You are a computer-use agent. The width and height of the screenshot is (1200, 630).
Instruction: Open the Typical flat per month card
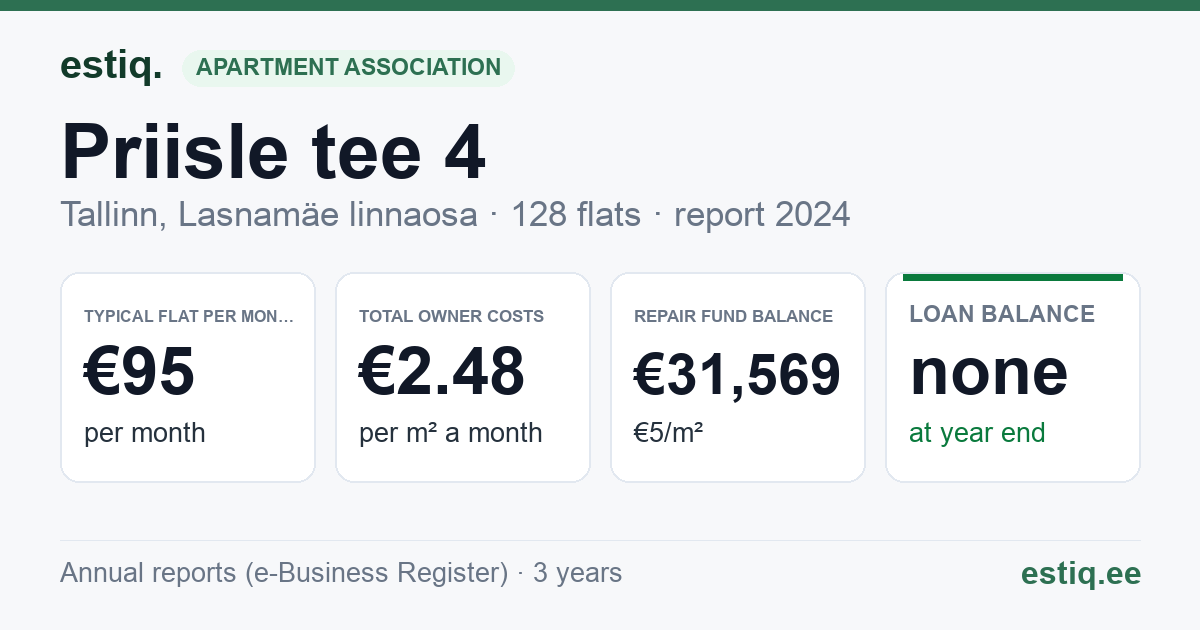tap(188, 377)
